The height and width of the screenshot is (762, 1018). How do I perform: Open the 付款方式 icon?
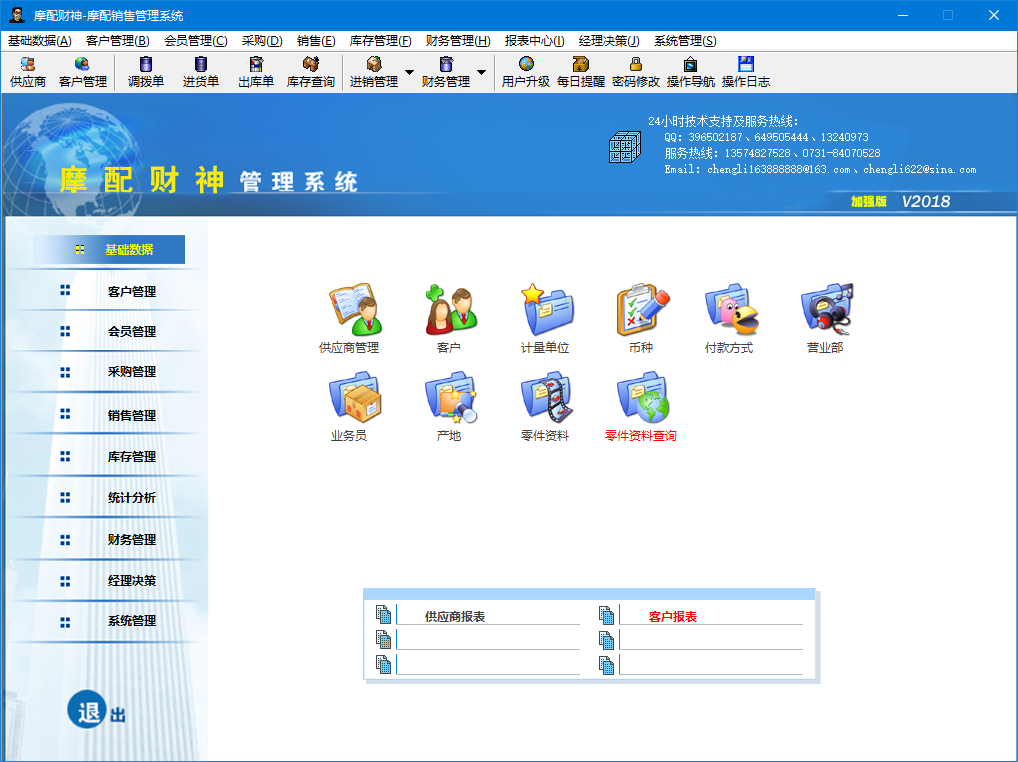(732, 309)
